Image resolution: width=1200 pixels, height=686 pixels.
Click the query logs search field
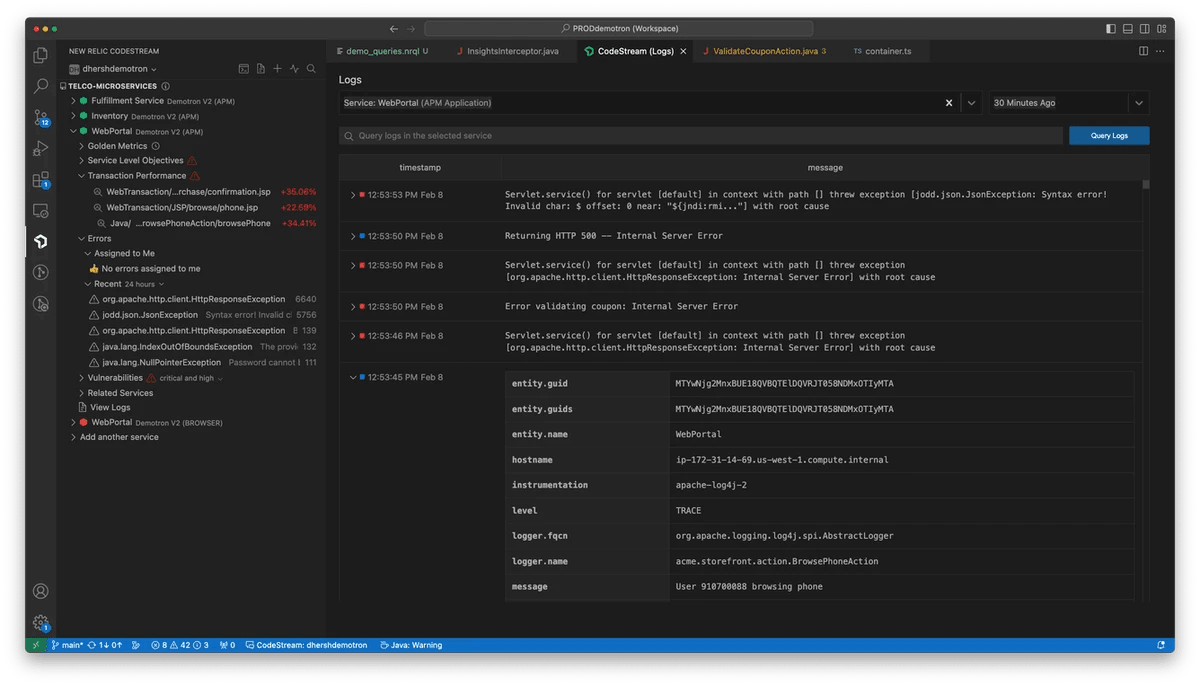tap(700, 135)
